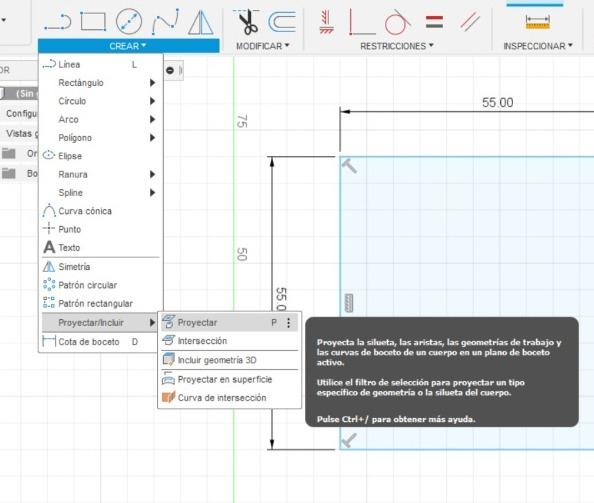The width and height of the screenshot is (594, 503).
Task: Select the Circle tool icon in toolbar
Action: 129,21
